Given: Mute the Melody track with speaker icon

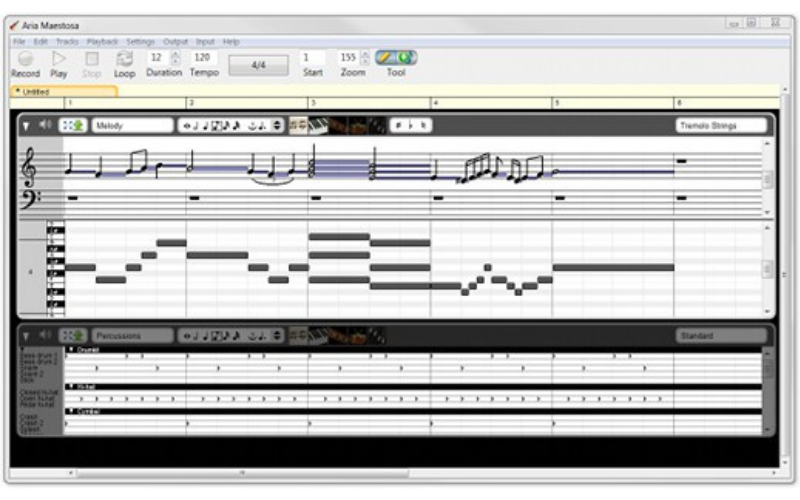Looking at the screenshot, I should 44,125.
